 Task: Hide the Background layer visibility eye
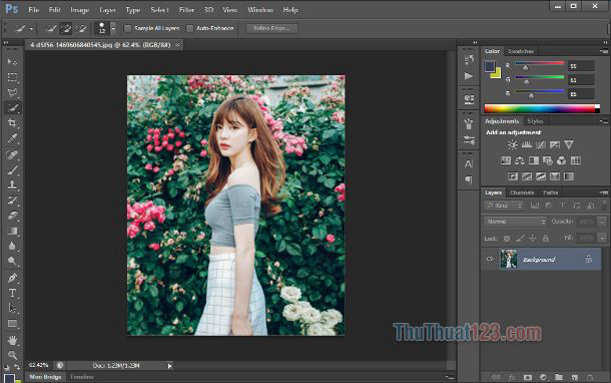click(490, 259)
